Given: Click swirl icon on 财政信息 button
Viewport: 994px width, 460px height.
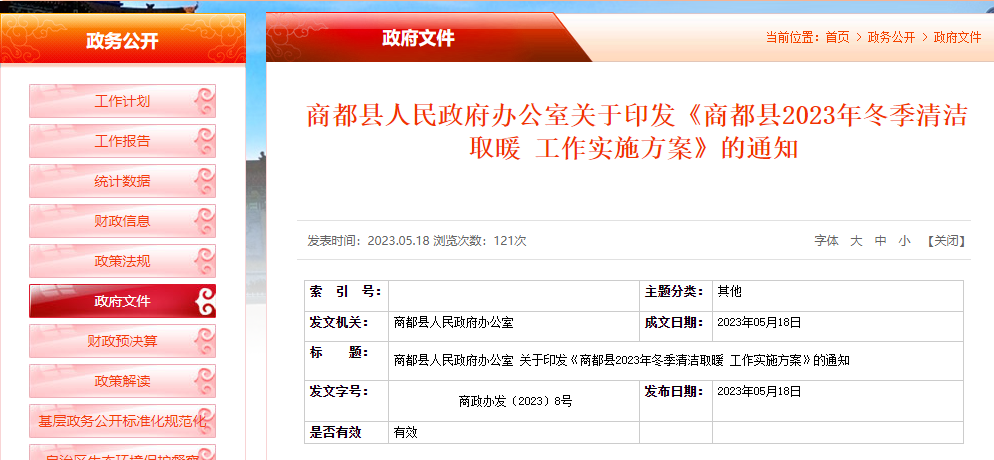Looking at the screenshot, I should pyautogui.click(x=203, y=221).
